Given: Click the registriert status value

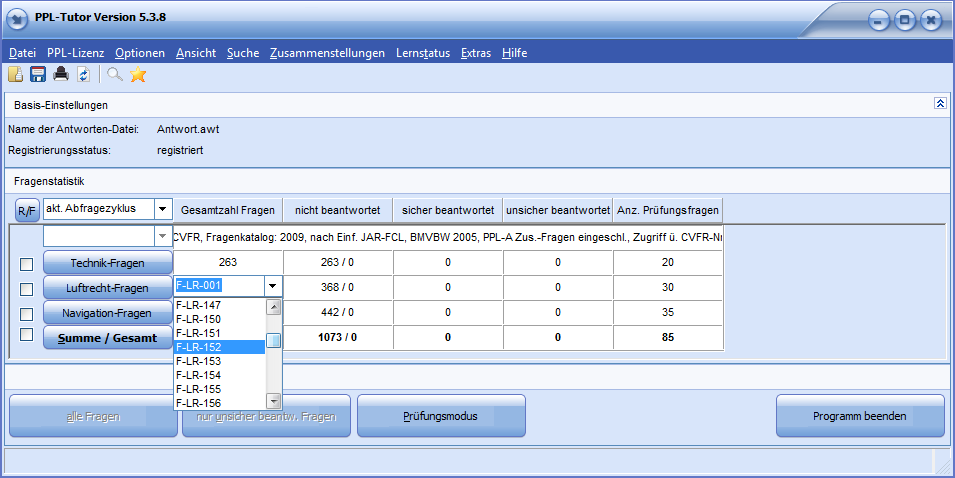Looking at the screenshot, I should tap(180, 150).
